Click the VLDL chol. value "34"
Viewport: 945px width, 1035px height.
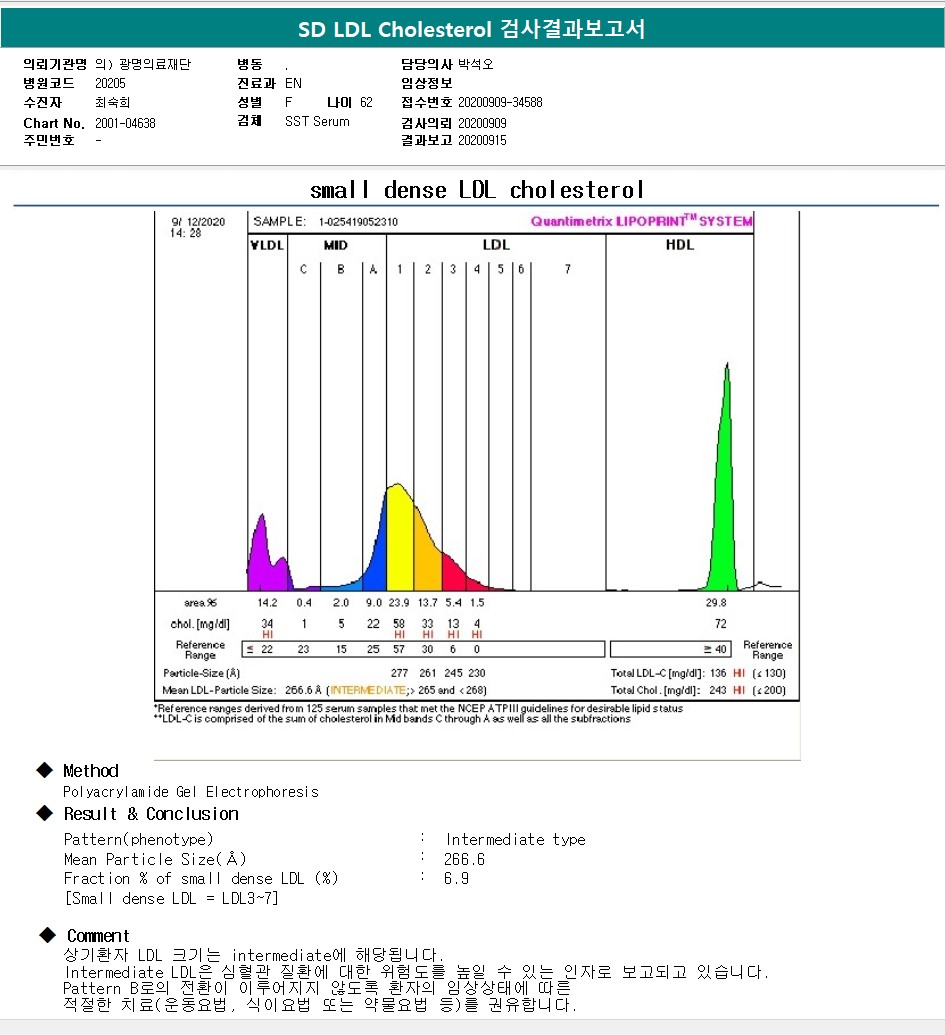click(x=267, y=623)
